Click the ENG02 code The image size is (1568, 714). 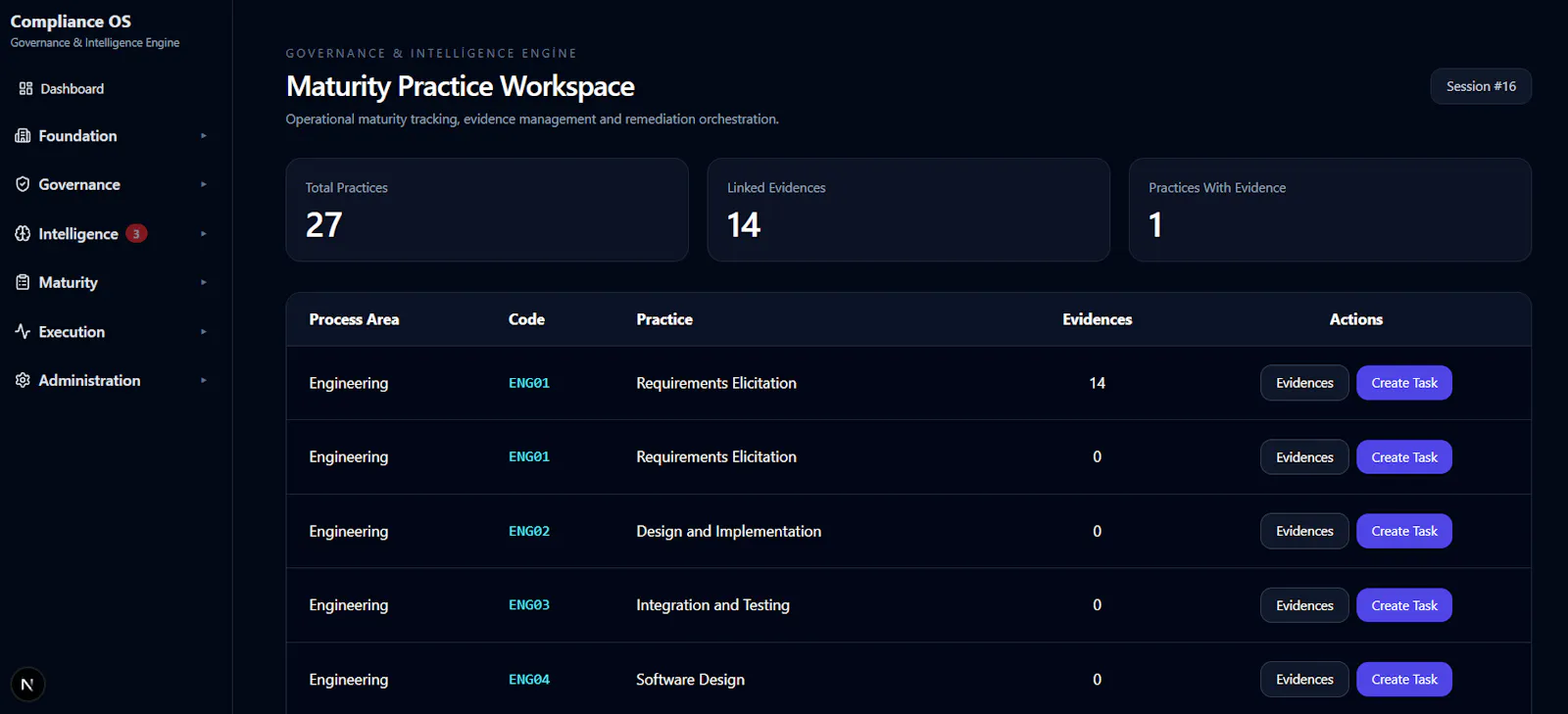tap(529, 531)
